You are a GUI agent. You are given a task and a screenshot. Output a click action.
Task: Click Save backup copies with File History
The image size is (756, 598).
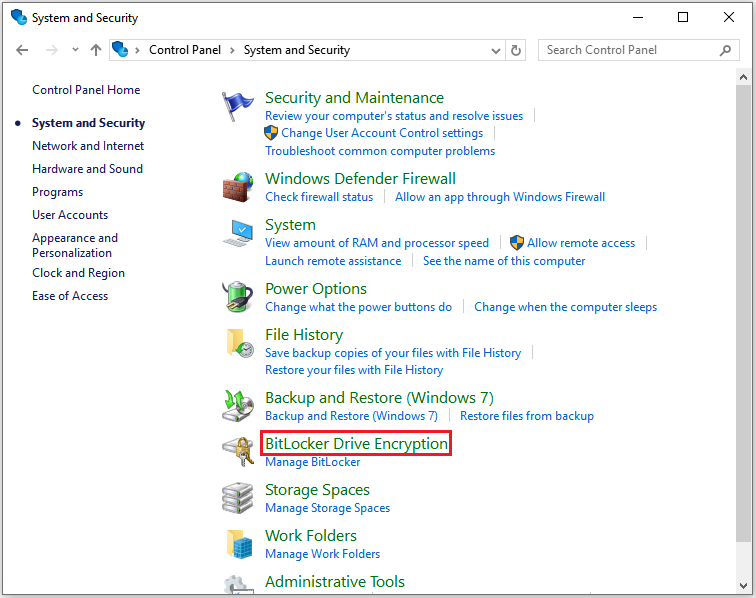(x=393, y=353)
